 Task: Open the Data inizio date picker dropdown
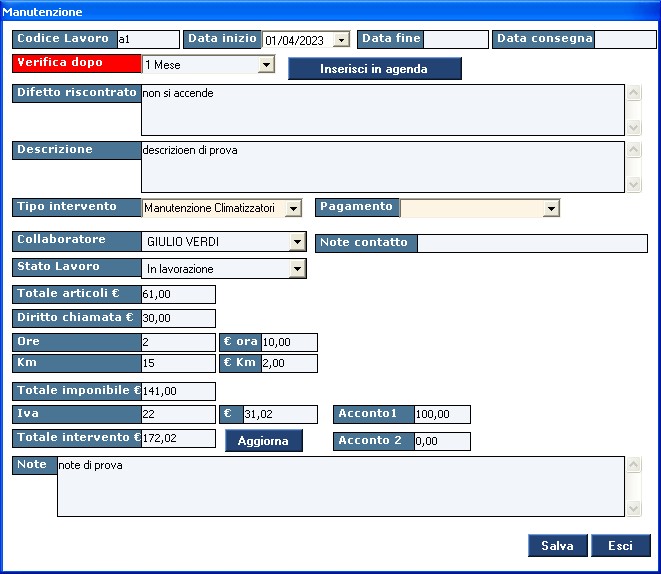(x=341, y=40)
